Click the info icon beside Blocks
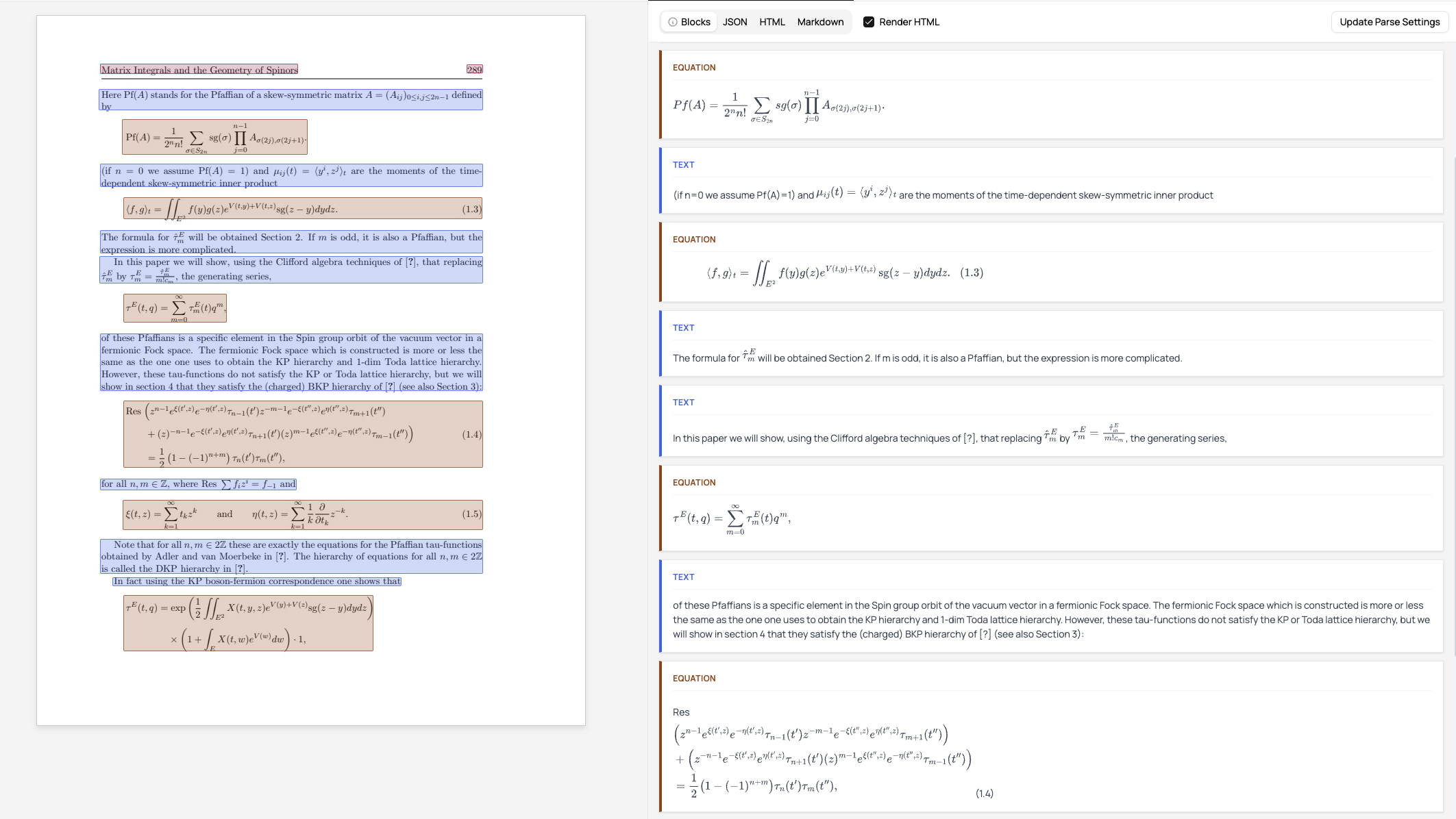This screenshot has width=1456, height=819. tap(672, 22)
